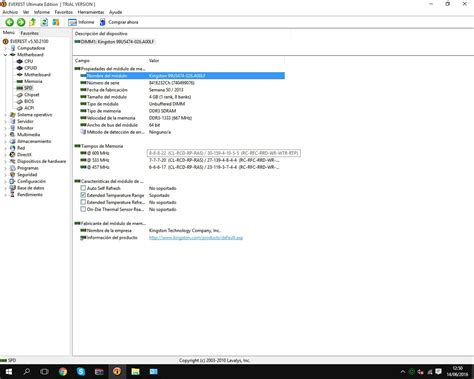Select the Nombre de la empresa row
The image size is (474, 379).
(x=182, y=230)
